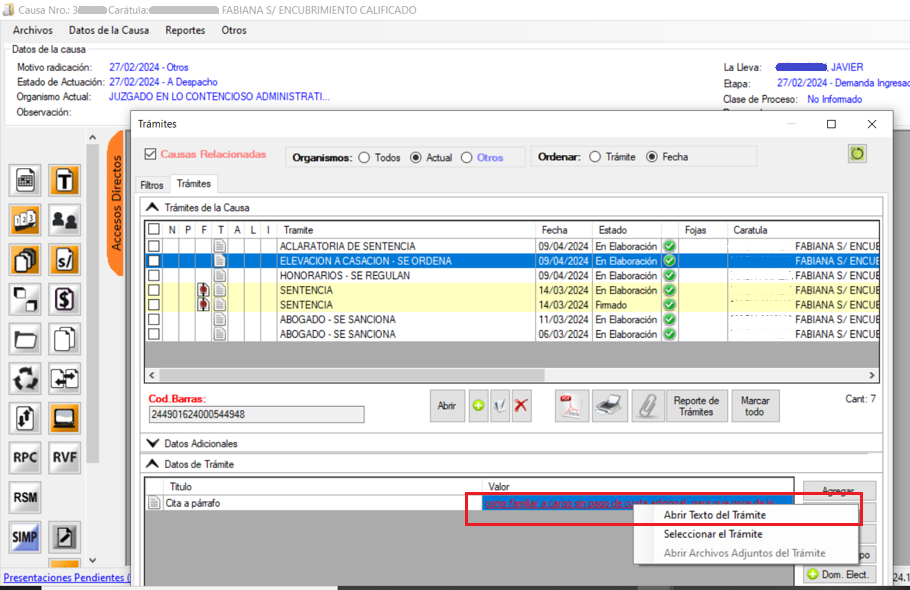Expand the Datos Adicionales section

point(153,443)
